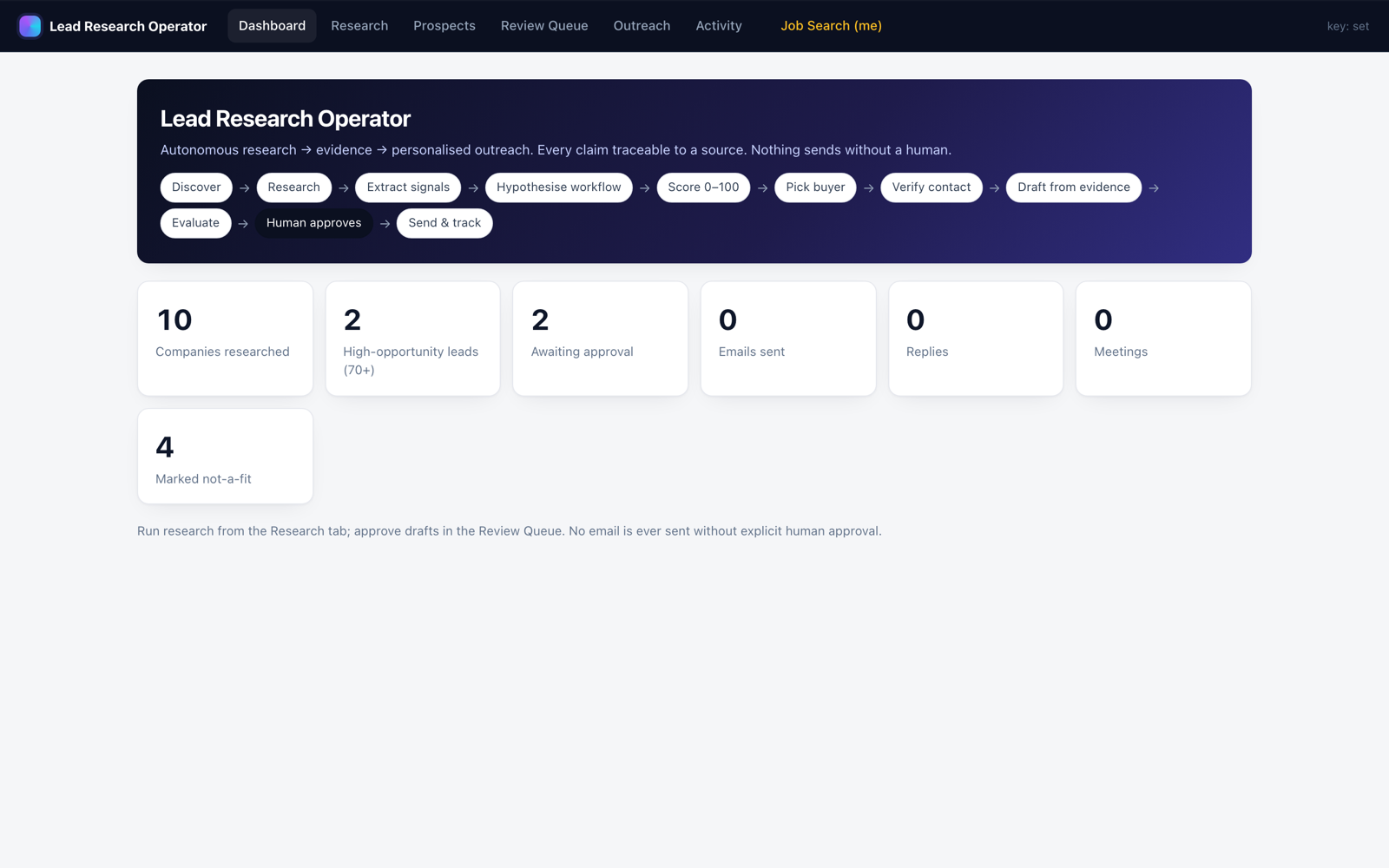
Task: Click the key: set status text
Action: pos(1347,26)
